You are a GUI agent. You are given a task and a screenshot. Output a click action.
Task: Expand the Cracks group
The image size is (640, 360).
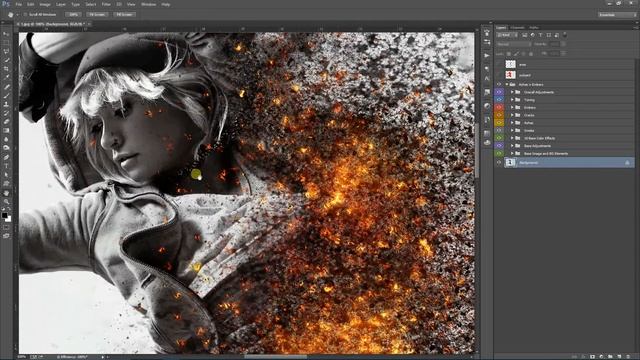(512, 115)
